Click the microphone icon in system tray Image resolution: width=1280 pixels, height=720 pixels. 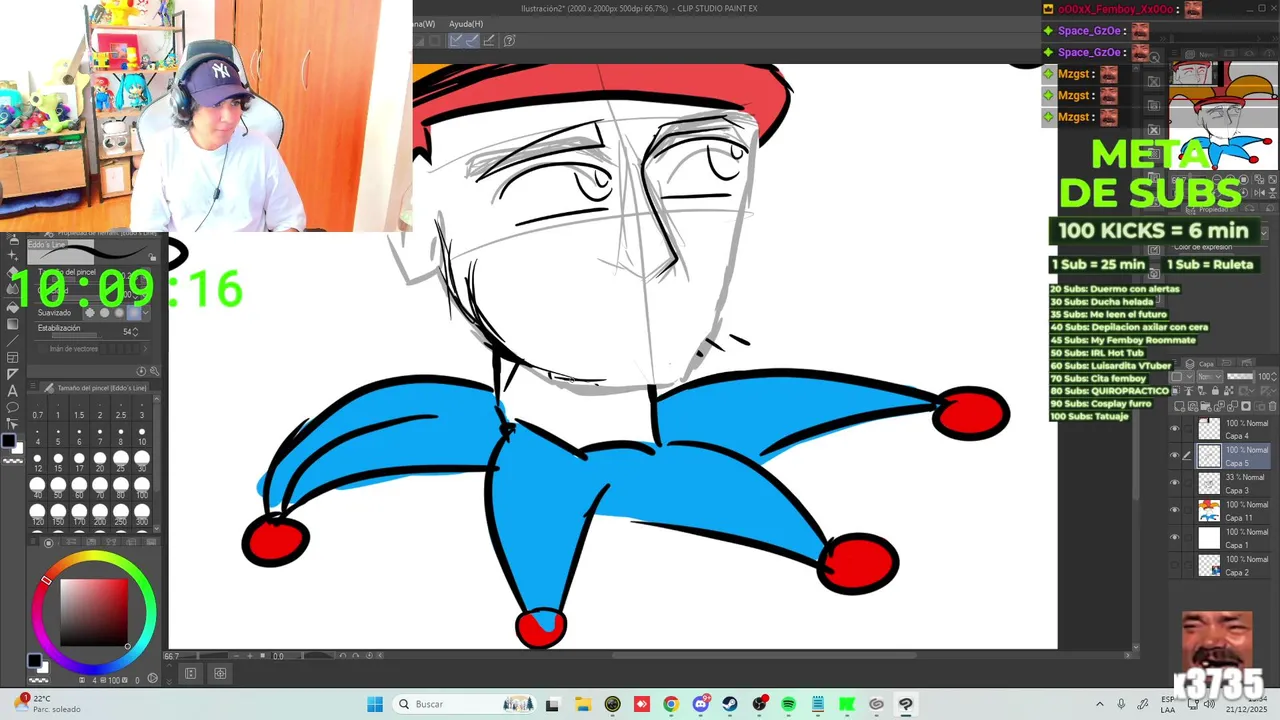1121,704
